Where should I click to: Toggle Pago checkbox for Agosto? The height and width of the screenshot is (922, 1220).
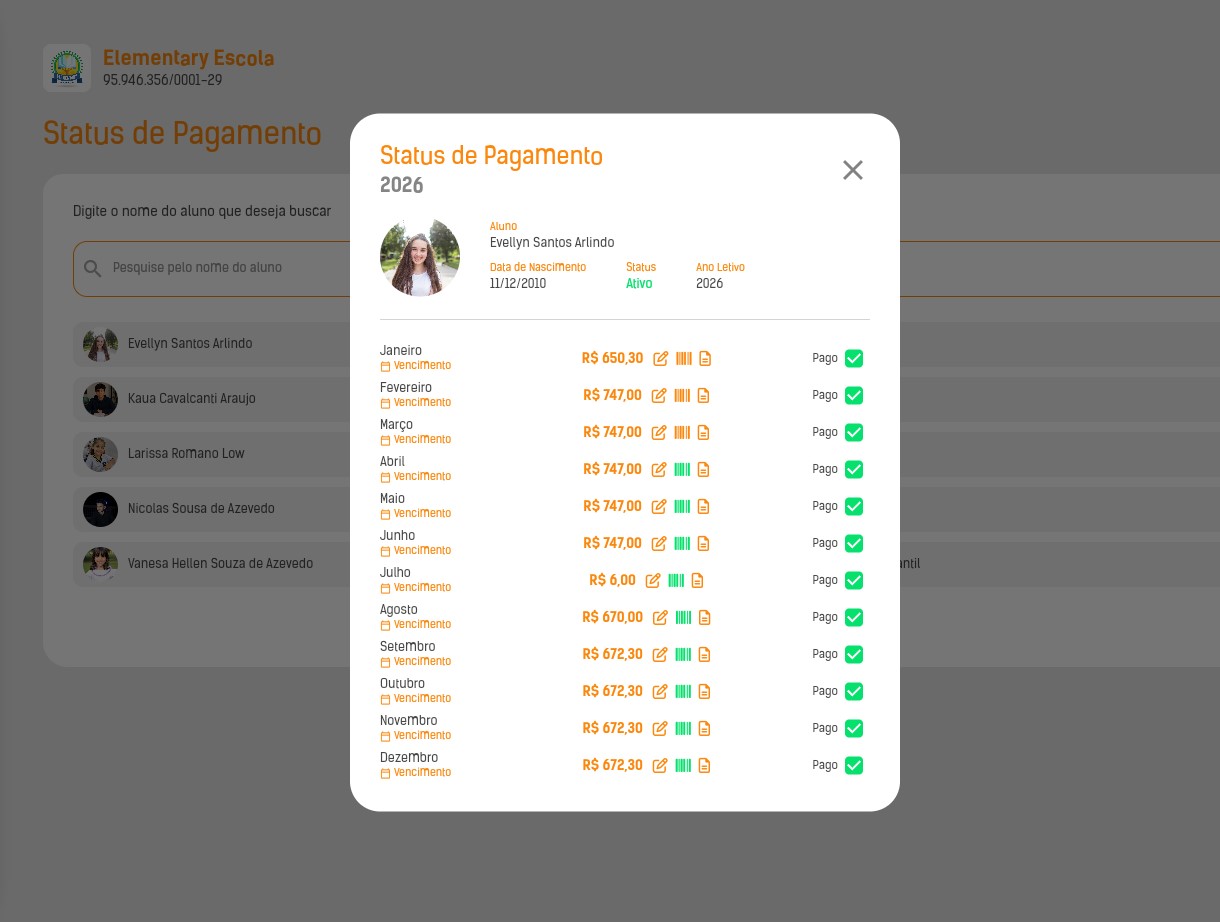point(854,617)
